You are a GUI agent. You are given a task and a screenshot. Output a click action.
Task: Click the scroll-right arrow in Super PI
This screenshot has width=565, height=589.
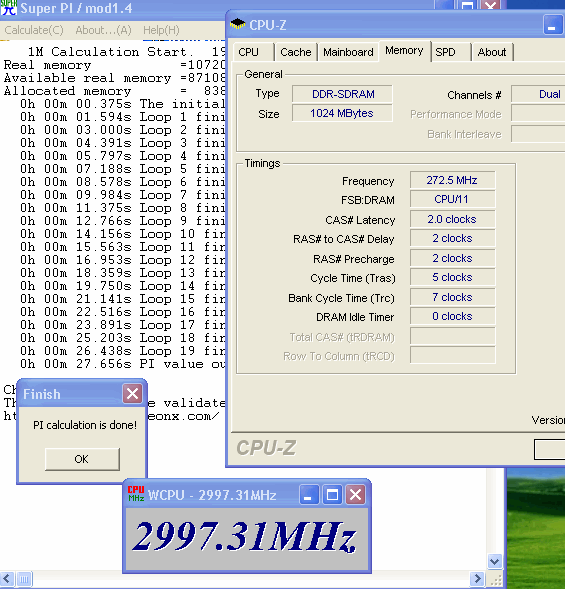(x=477, y=578)
